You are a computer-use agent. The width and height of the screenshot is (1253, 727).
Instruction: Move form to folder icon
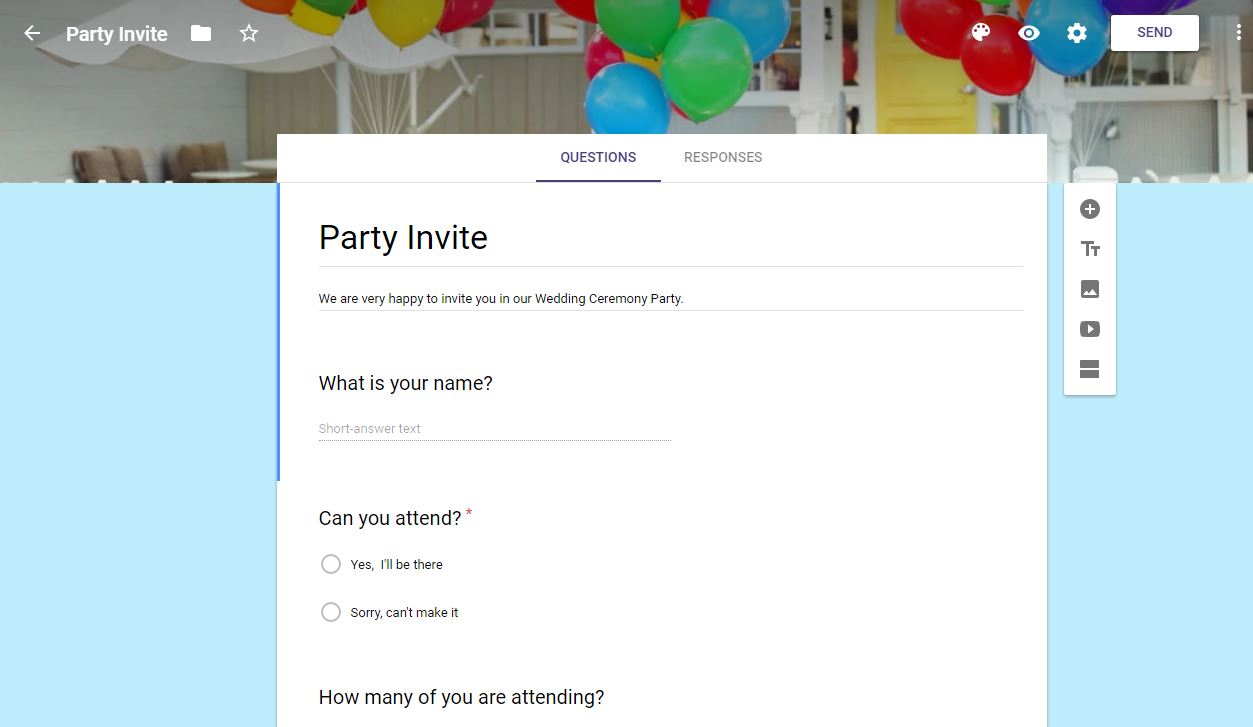pos(201,33)
